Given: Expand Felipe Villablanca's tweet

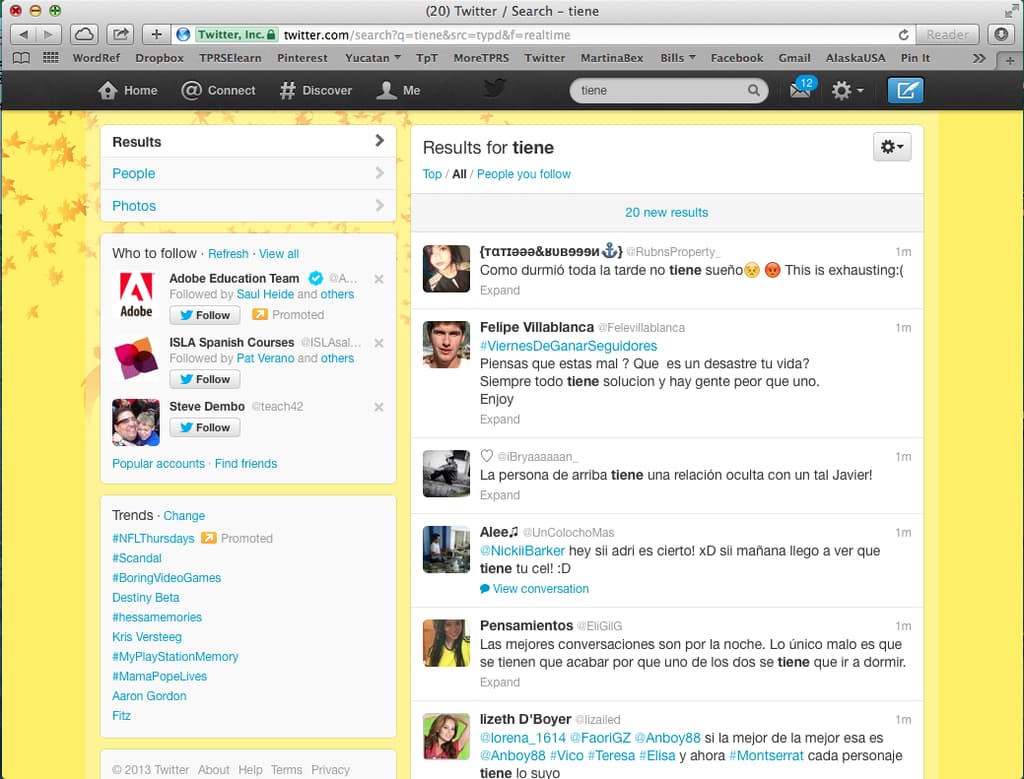Looking at the screenshot, I should coord(500,419).
